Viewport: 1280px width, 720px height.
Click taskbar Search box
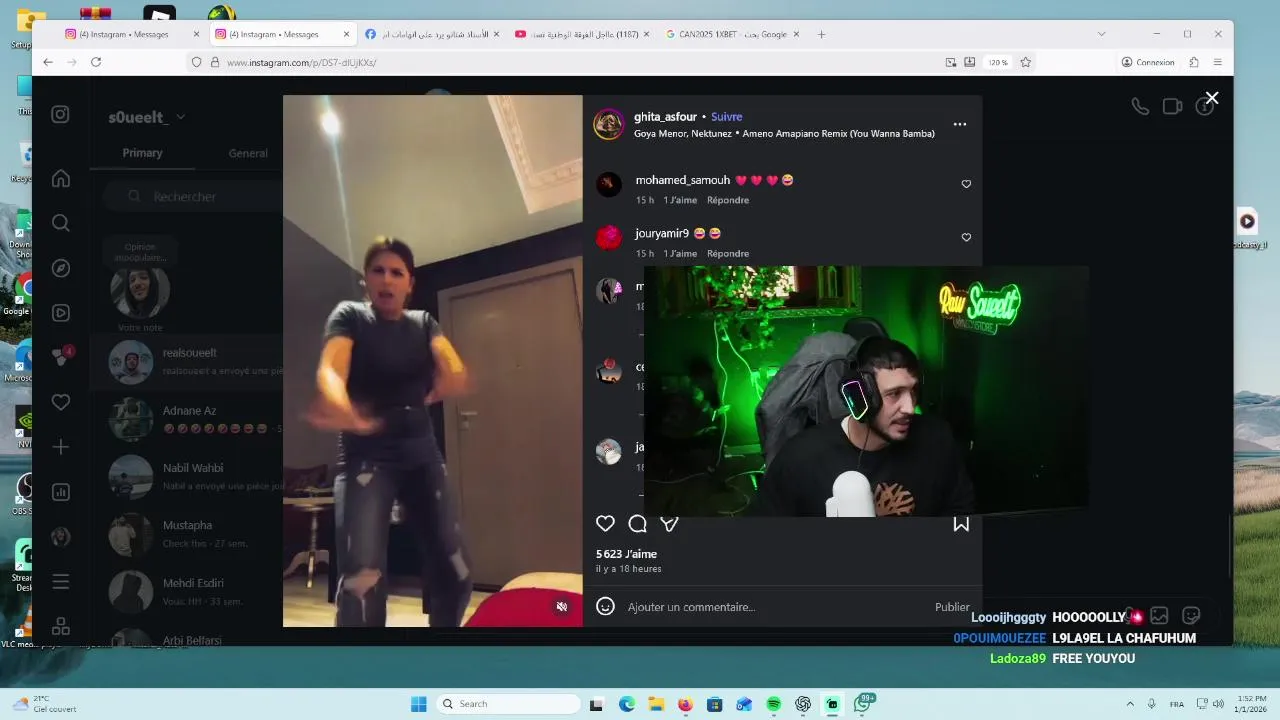pos(507,704)
